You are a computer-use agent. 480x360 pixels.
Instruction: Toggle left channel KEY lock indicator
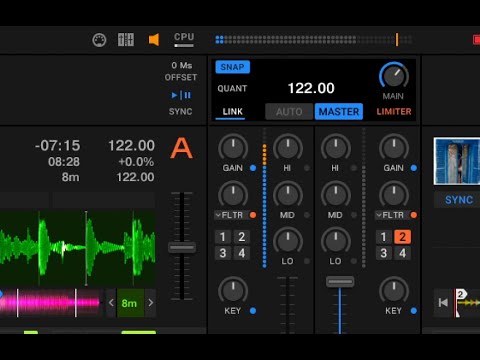[253, 311]
